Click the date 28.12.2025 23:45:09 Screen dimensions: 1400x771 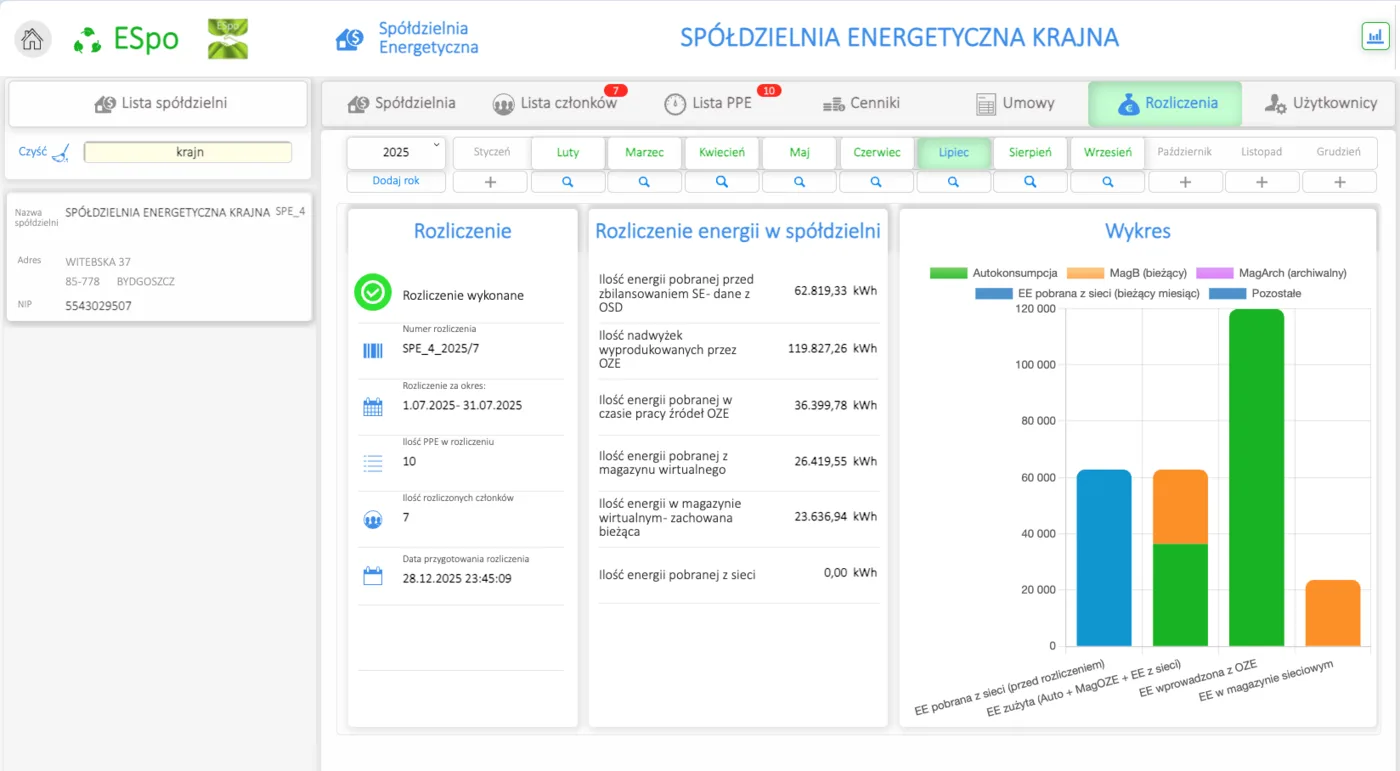click(457, 578)
